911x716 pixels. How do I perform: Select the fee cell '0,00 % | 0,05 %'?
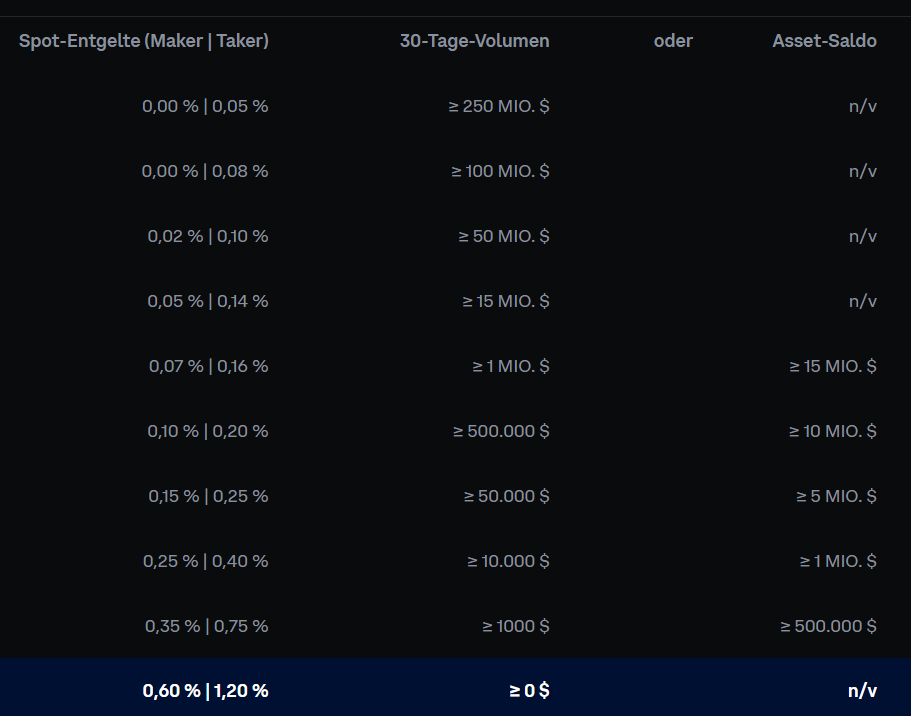[205, 106]
